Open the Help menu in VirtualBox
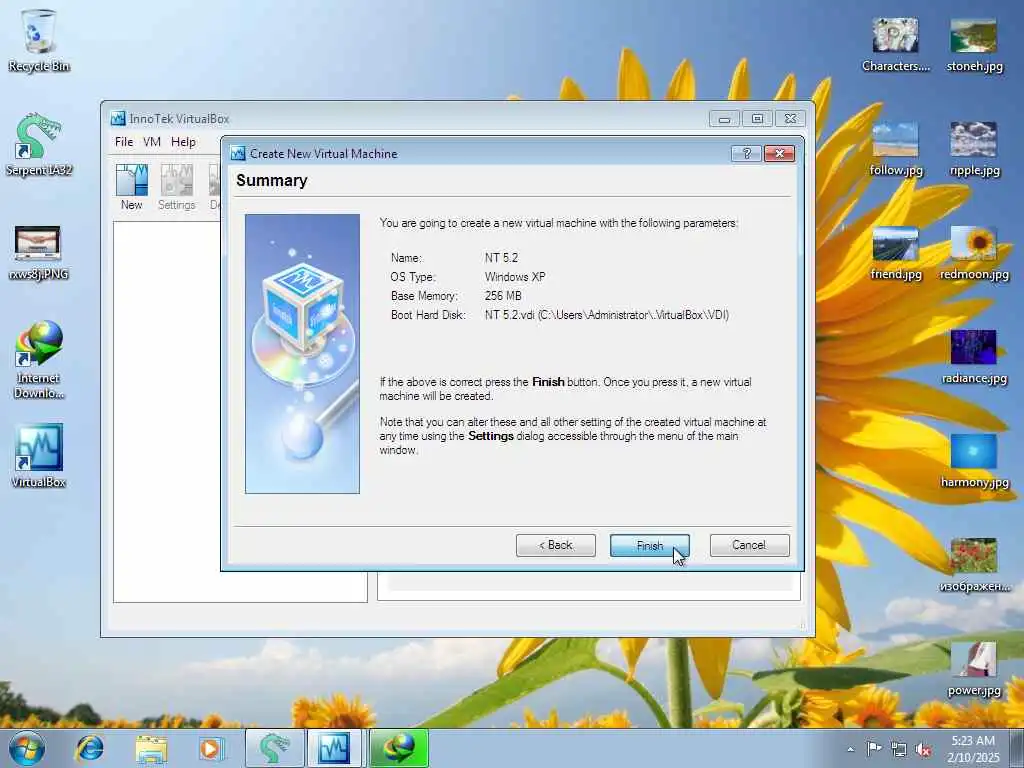This screenshot has width=1024, height=768. [x=183, y=142]
